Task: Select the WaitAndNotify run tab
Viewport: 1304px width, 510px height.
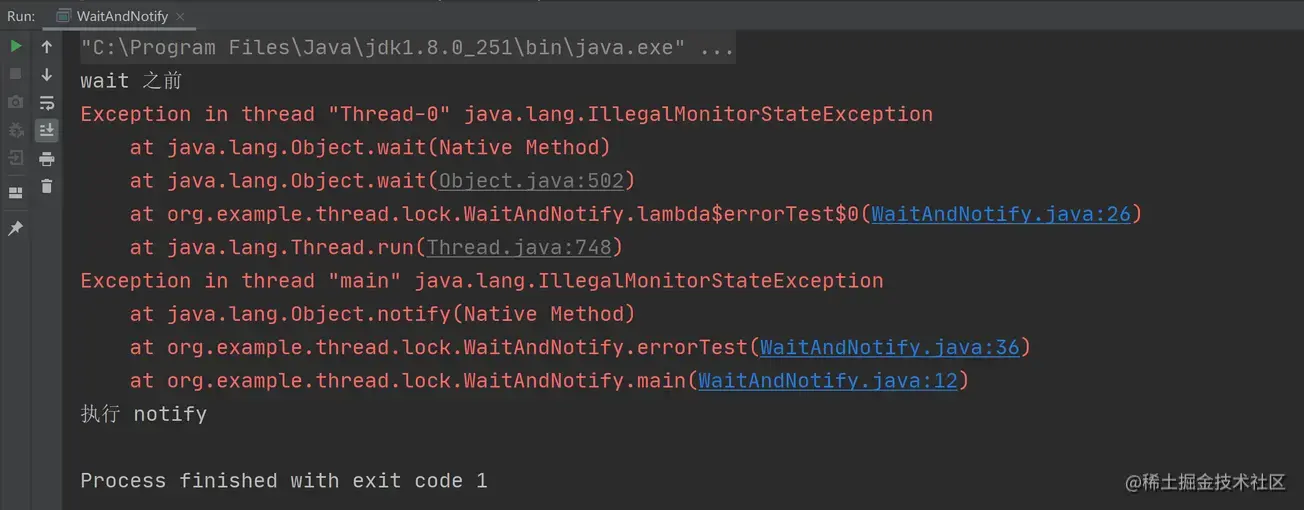Action: tap(121, 16)
